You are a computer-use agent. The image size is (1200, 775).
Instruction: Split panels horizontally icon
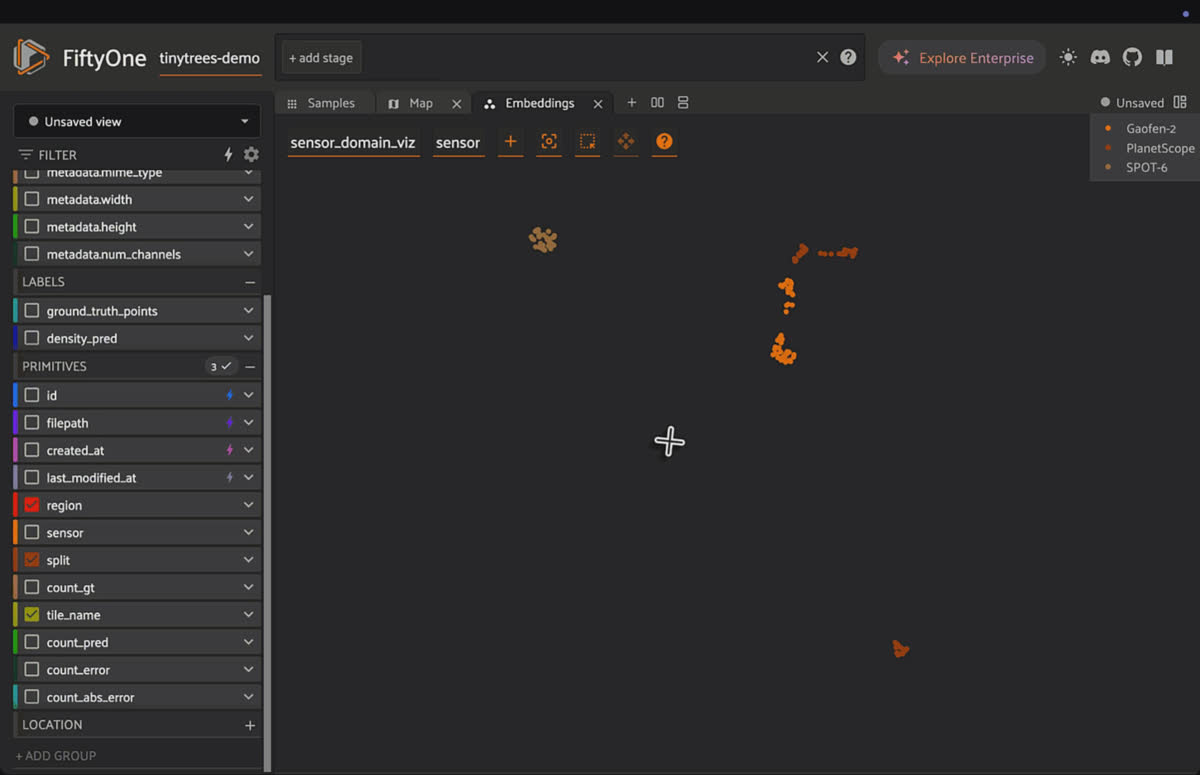click(657, 103)
